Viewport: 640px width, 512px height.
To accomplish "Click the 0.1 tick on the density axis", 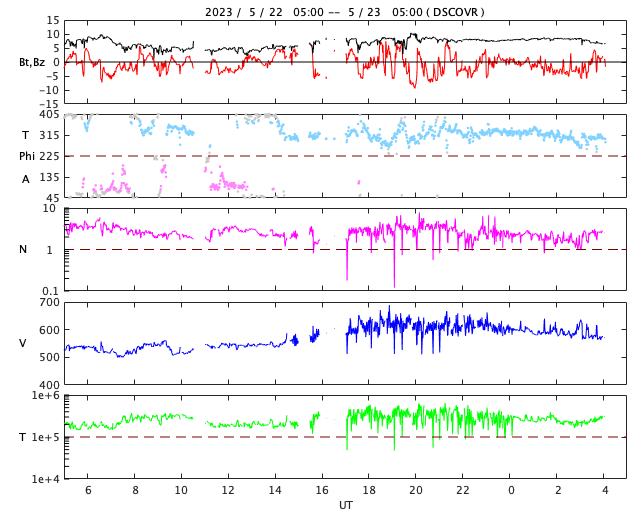I will click(x=50, y=291).
